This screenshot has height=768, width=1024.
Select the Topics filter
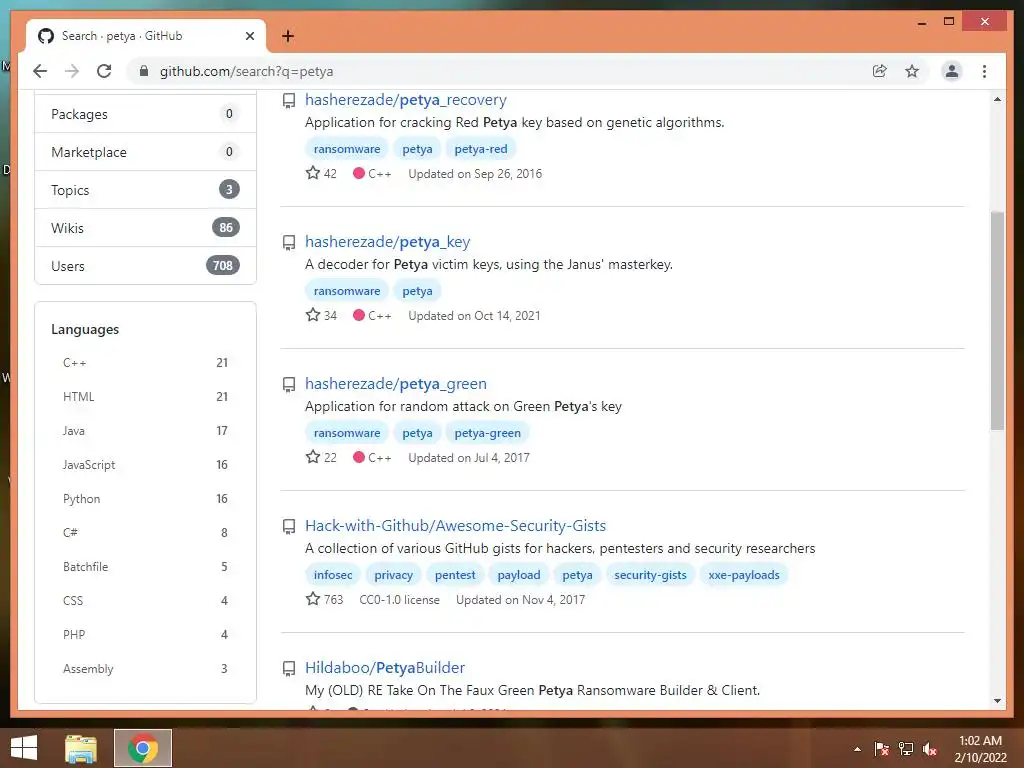click(x=145, y=190)
